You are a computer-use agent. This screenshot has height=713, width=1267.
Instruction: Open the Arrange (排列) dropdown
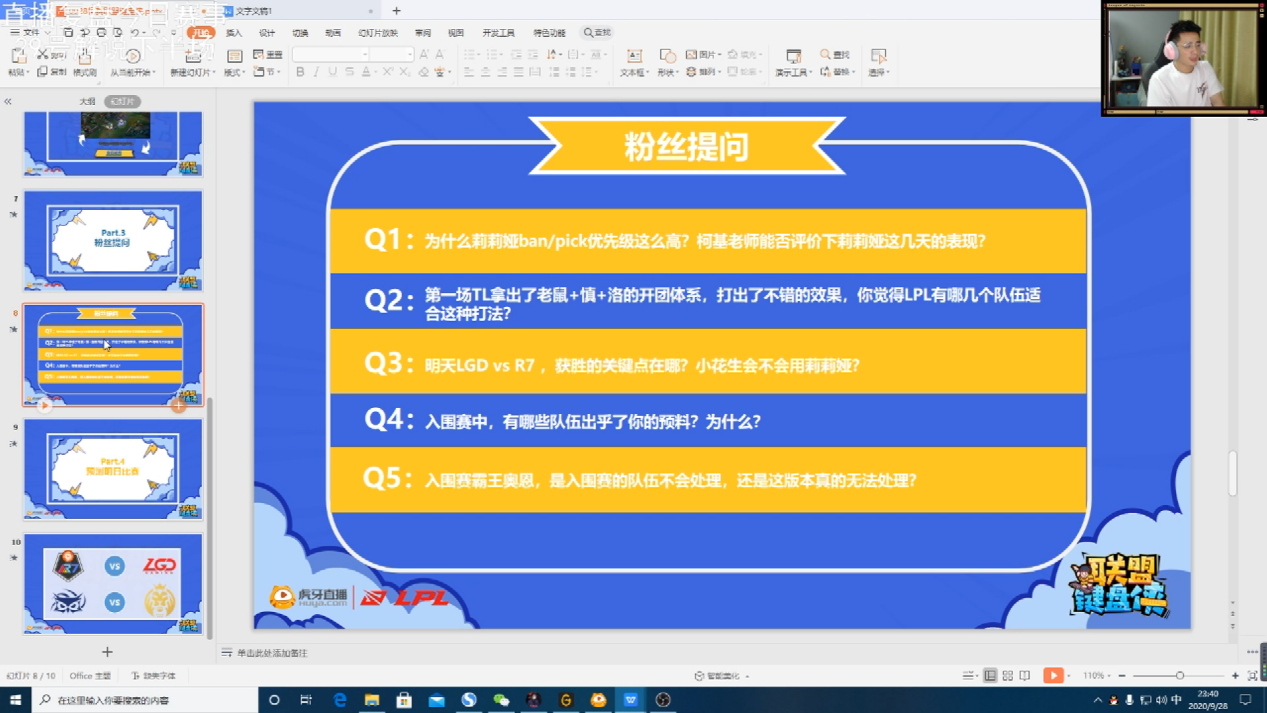point(703,72)
